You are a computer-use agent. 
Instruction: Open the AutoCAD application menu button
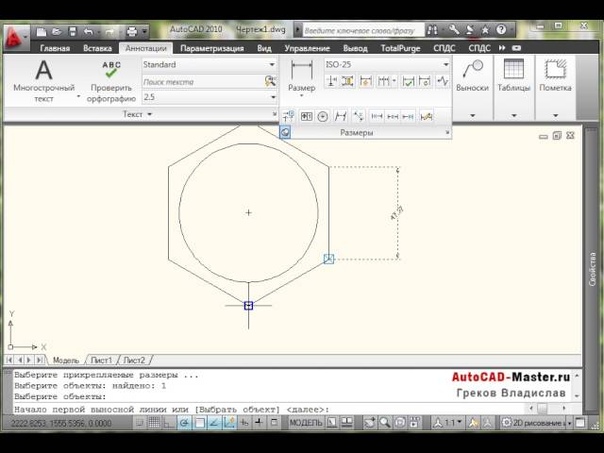point(16,38)
